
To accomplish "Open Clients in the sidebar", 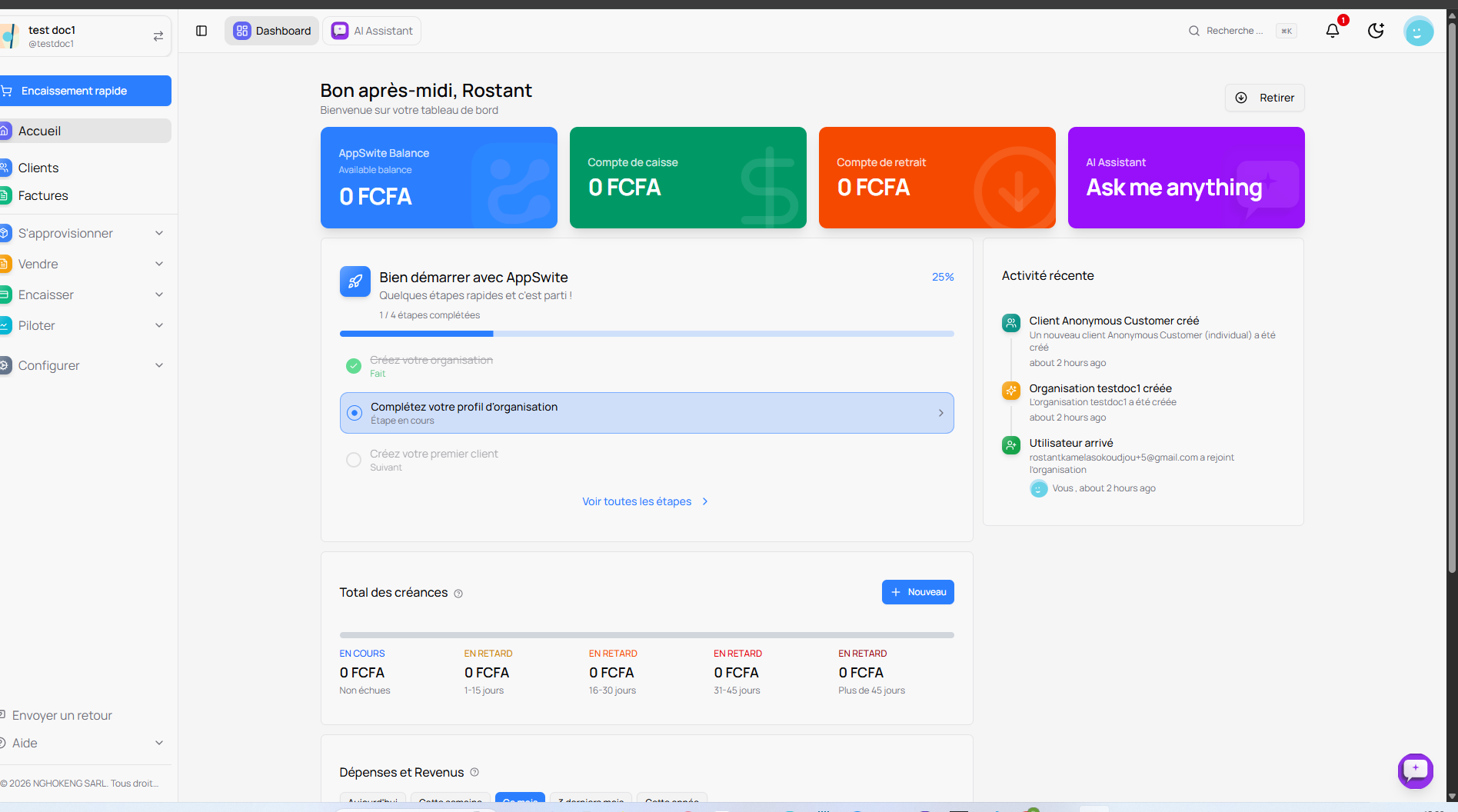I will [x=38, y=168].
